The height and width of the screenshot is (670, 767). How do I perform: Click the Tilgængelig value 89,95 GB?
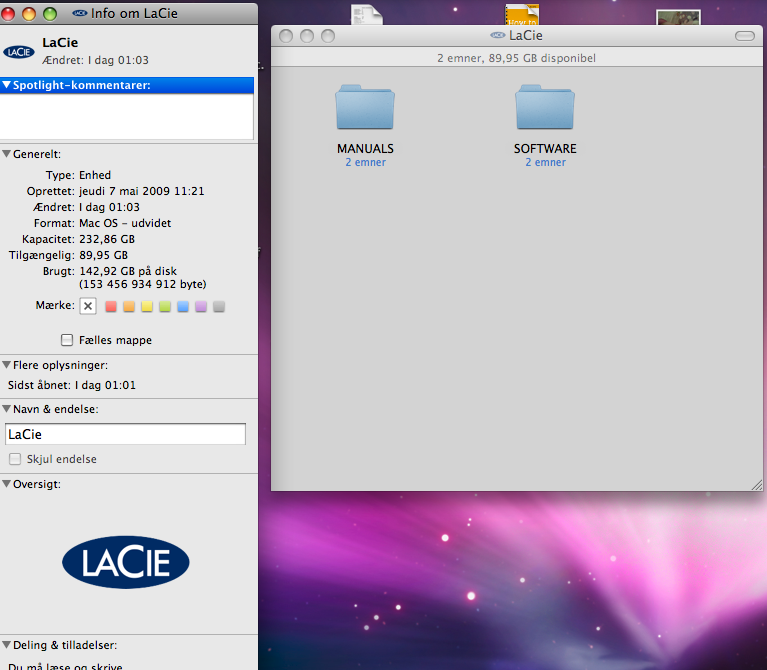[x=103, y=255]
